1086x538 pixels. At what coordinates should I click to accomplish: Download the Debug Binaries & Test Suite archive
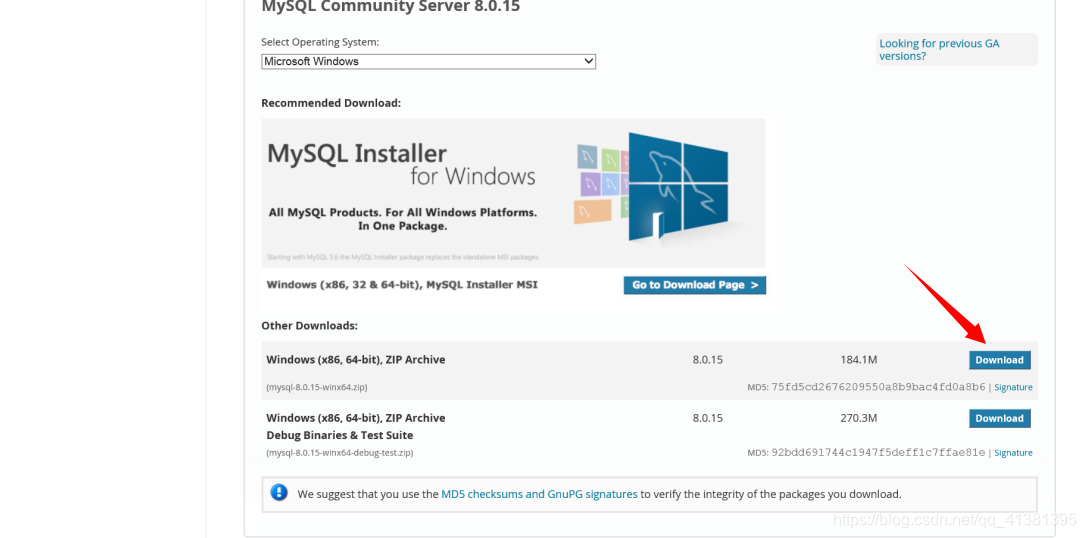tap(999, 418)
